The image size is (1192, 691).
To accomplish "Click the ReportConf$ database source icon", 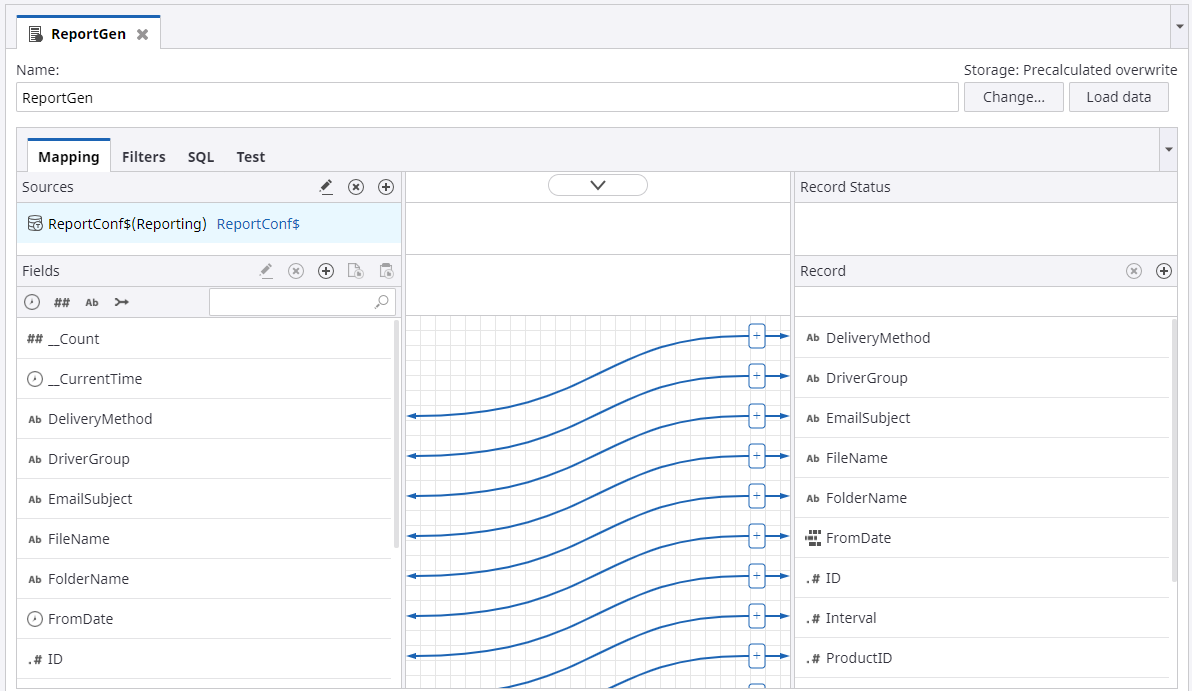I will pyautogui.click(x=35, y=224).
